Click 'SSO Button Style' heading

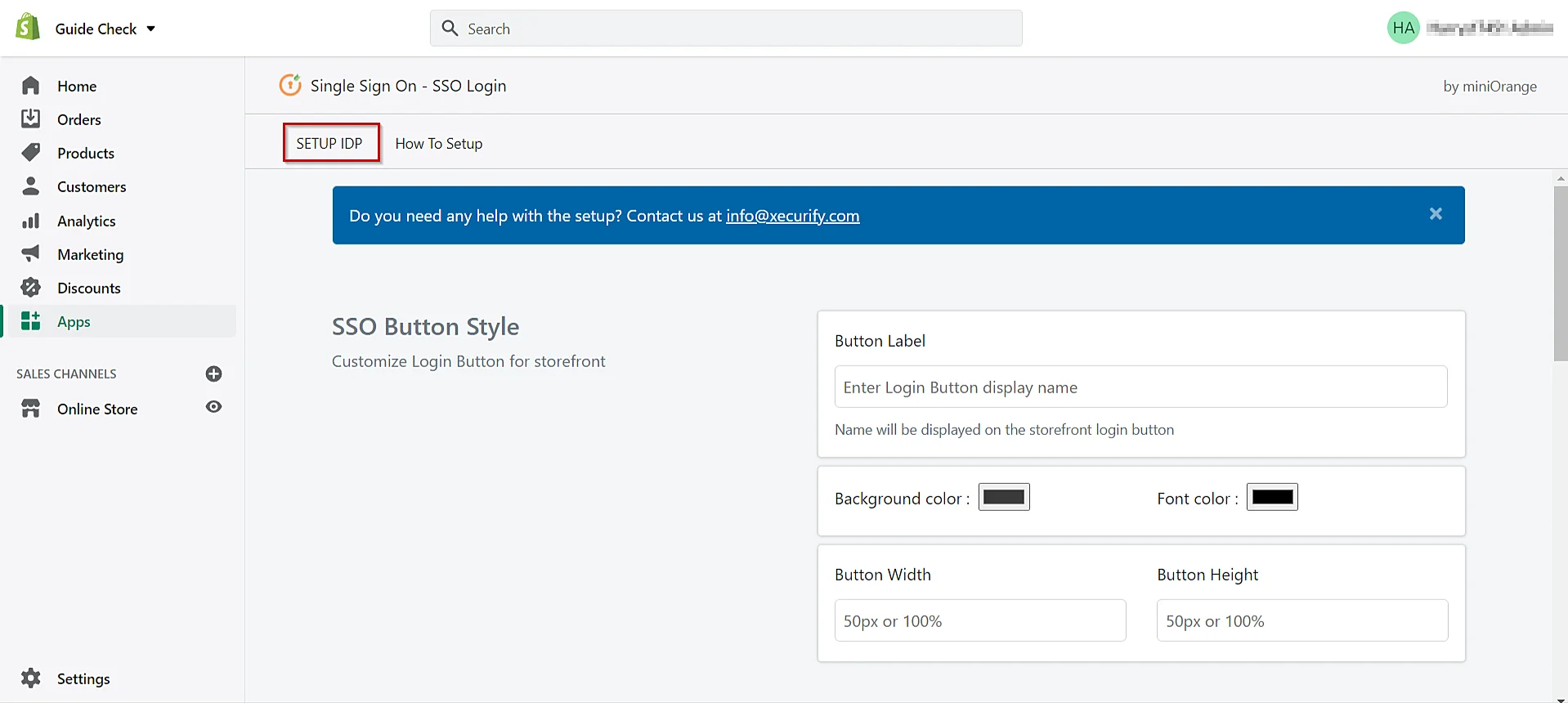425,326
